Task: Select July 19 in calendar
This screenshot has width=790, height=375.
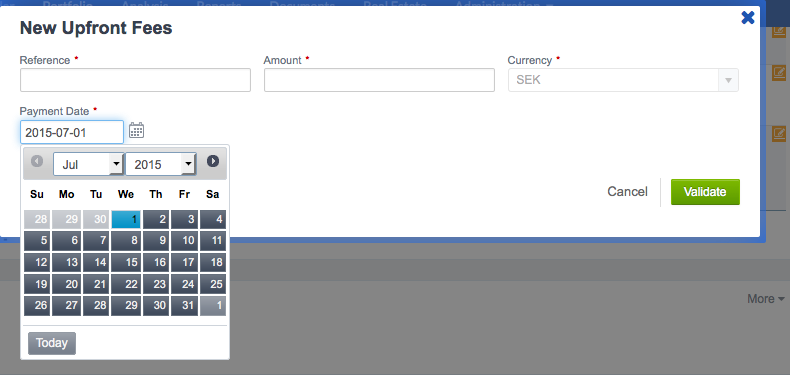Action: click(37, 284)
